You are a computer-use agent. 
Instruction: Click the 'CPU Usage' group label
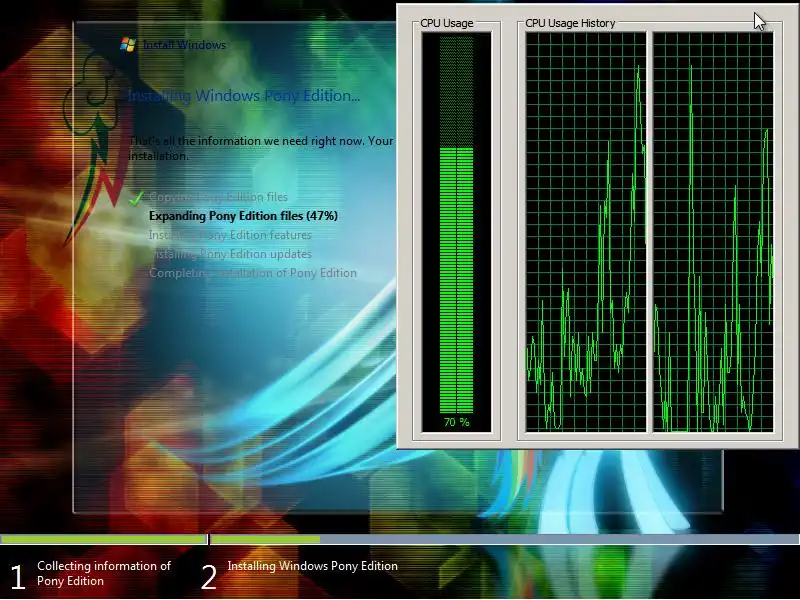pyautogui.click(x=447, y=23)
